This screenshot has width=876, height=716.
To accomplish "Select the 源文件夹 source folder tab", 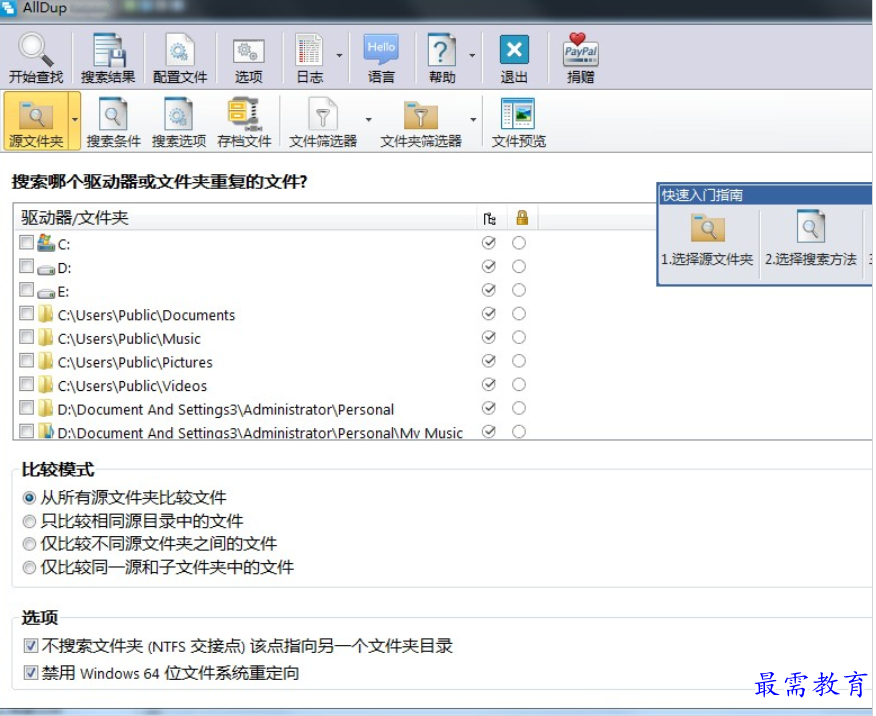I will [x=36, y=121].
